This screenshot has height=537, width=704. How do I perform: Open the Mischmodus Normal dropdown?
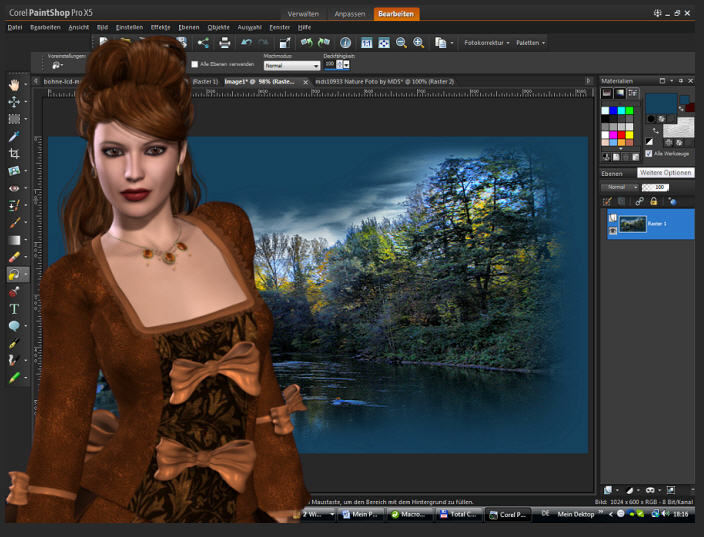coord(290,65)
